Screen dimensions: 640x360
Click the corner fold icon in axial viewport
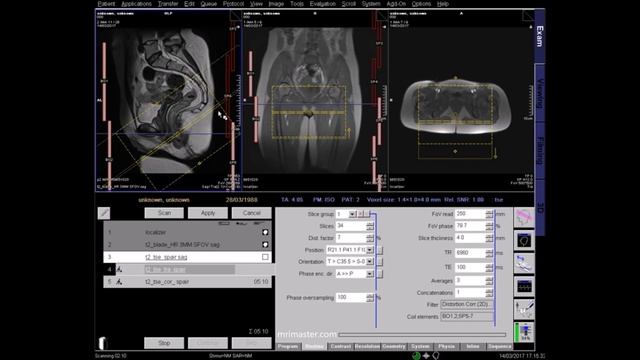(x=528, y=16)
